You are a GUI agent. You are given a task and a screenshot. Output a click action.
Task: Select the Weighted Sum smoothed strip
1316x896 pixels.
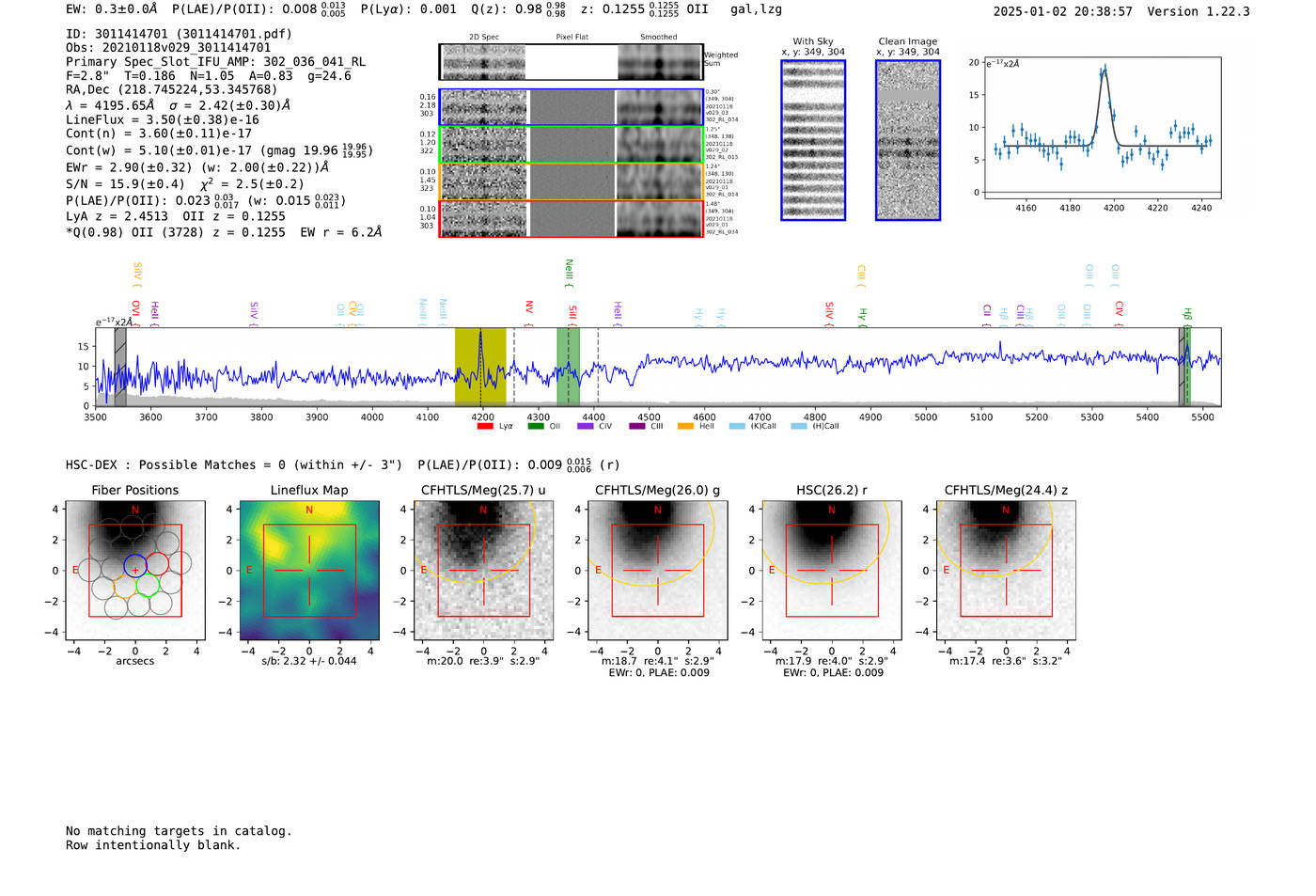[x=659, y=62]
